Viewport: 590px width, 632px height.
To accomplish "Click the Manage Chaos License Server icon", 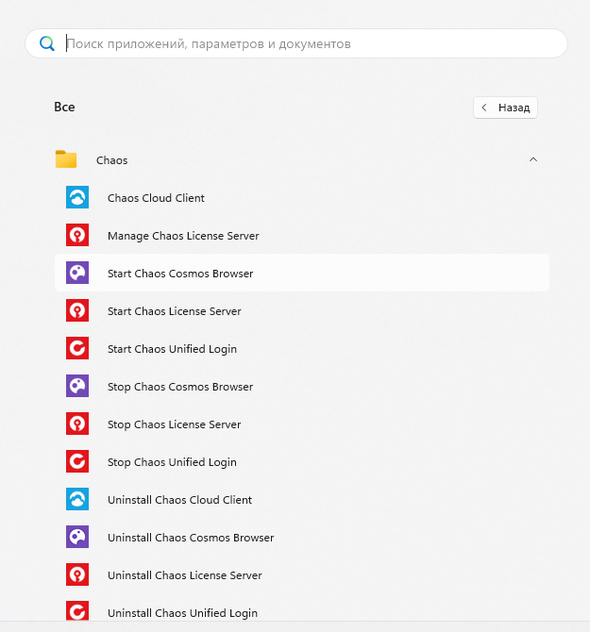I will pyautogui.click(x=77, y=235).
